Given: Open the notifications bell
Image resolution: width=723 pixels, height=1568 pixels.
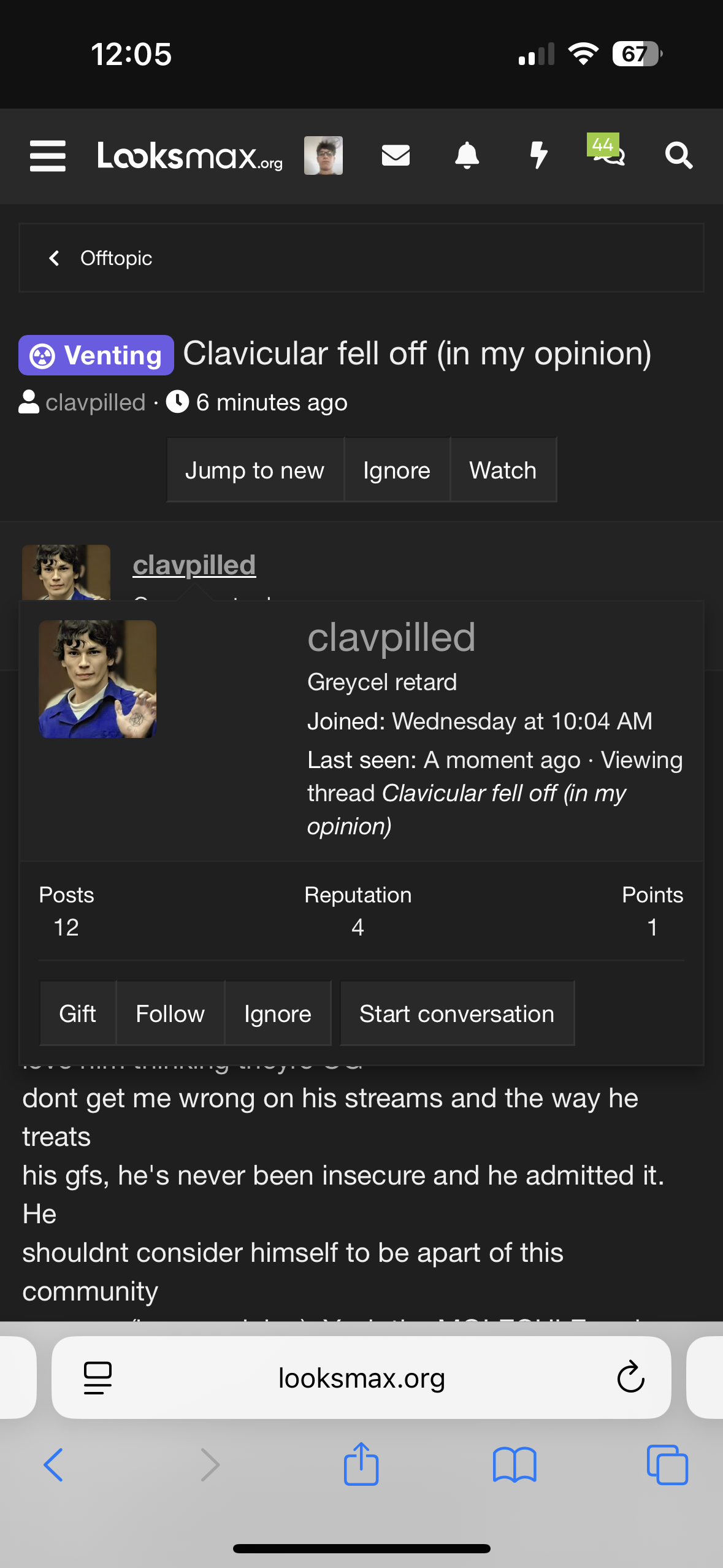Looking at the screenshot, I should [467, 156].
